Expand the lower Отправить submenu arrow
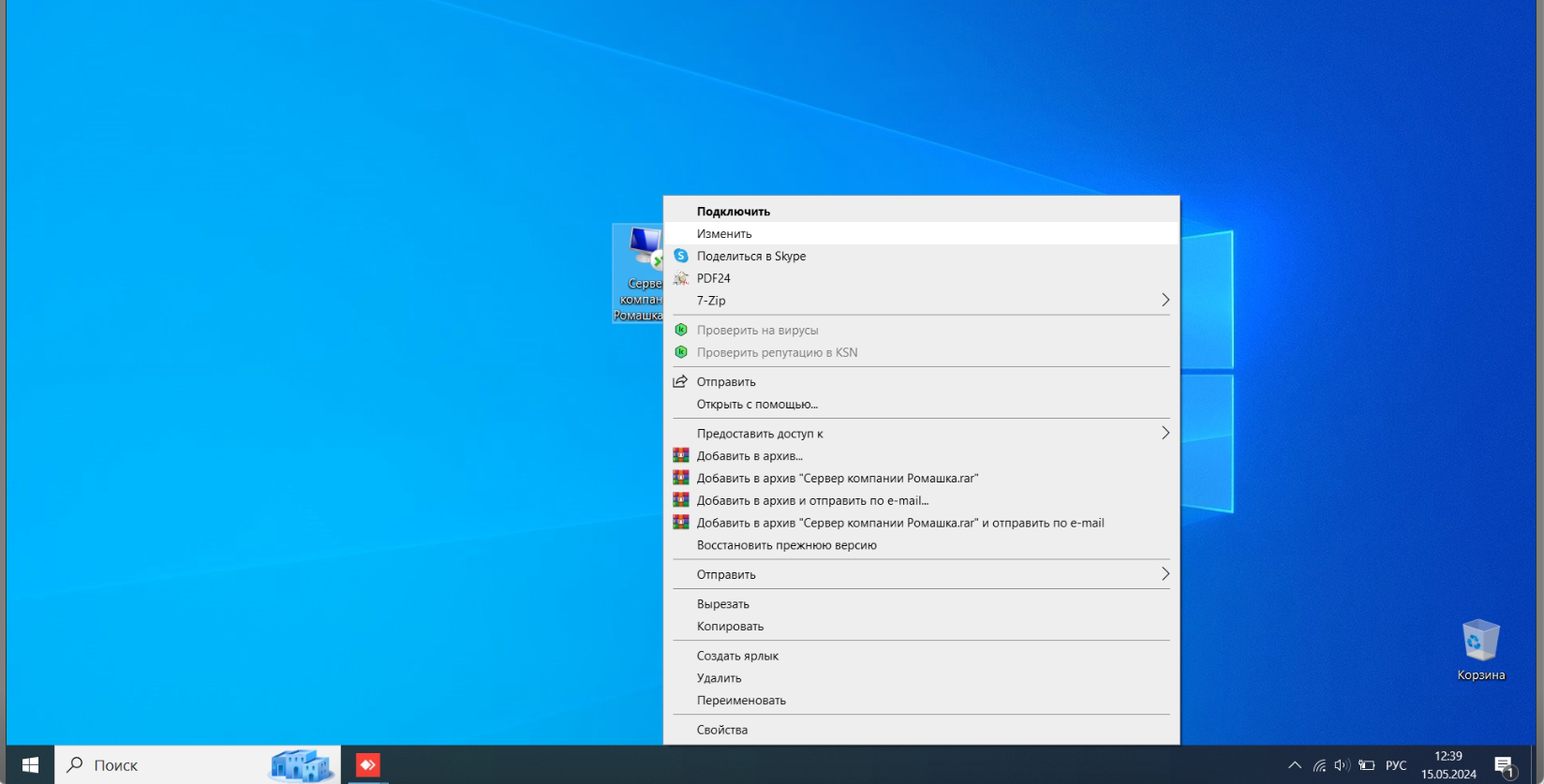 [1165, 573]
